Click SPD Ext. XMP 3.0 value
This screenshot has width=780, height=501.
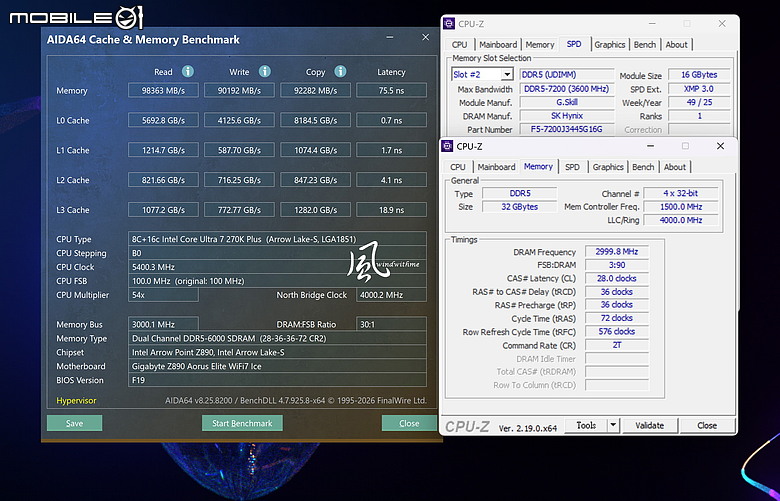[699, 89]
